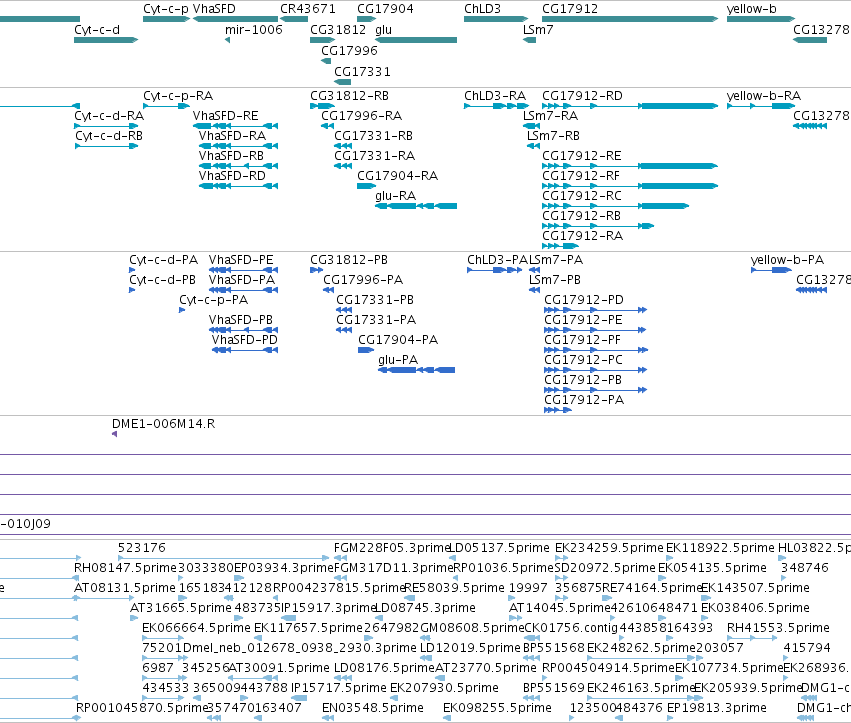
Task: Click the glu-RA transcript glyph
Action: tap(416, 206)
